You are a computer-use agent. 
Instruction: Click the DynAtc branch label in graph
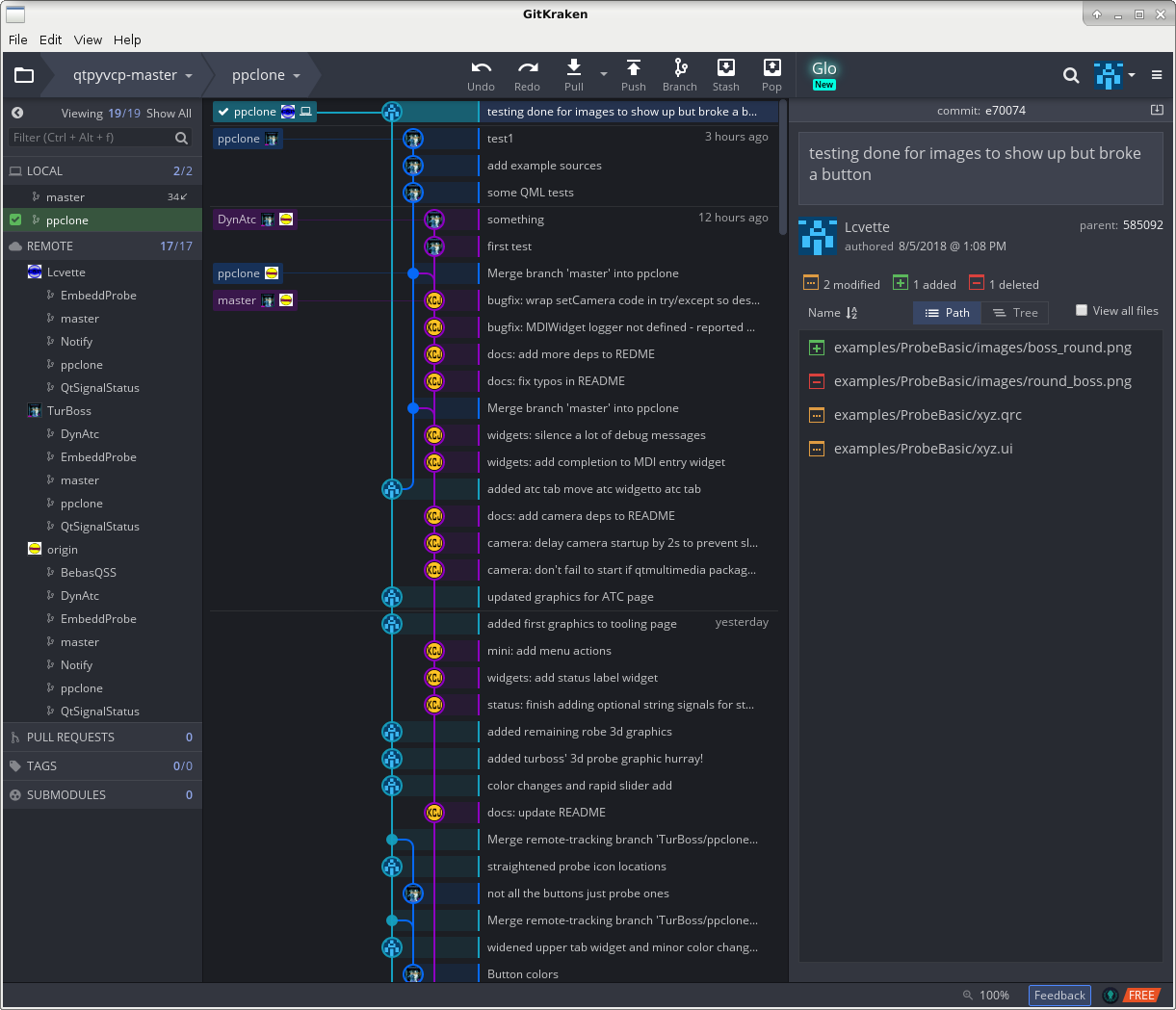click(254, 220)
